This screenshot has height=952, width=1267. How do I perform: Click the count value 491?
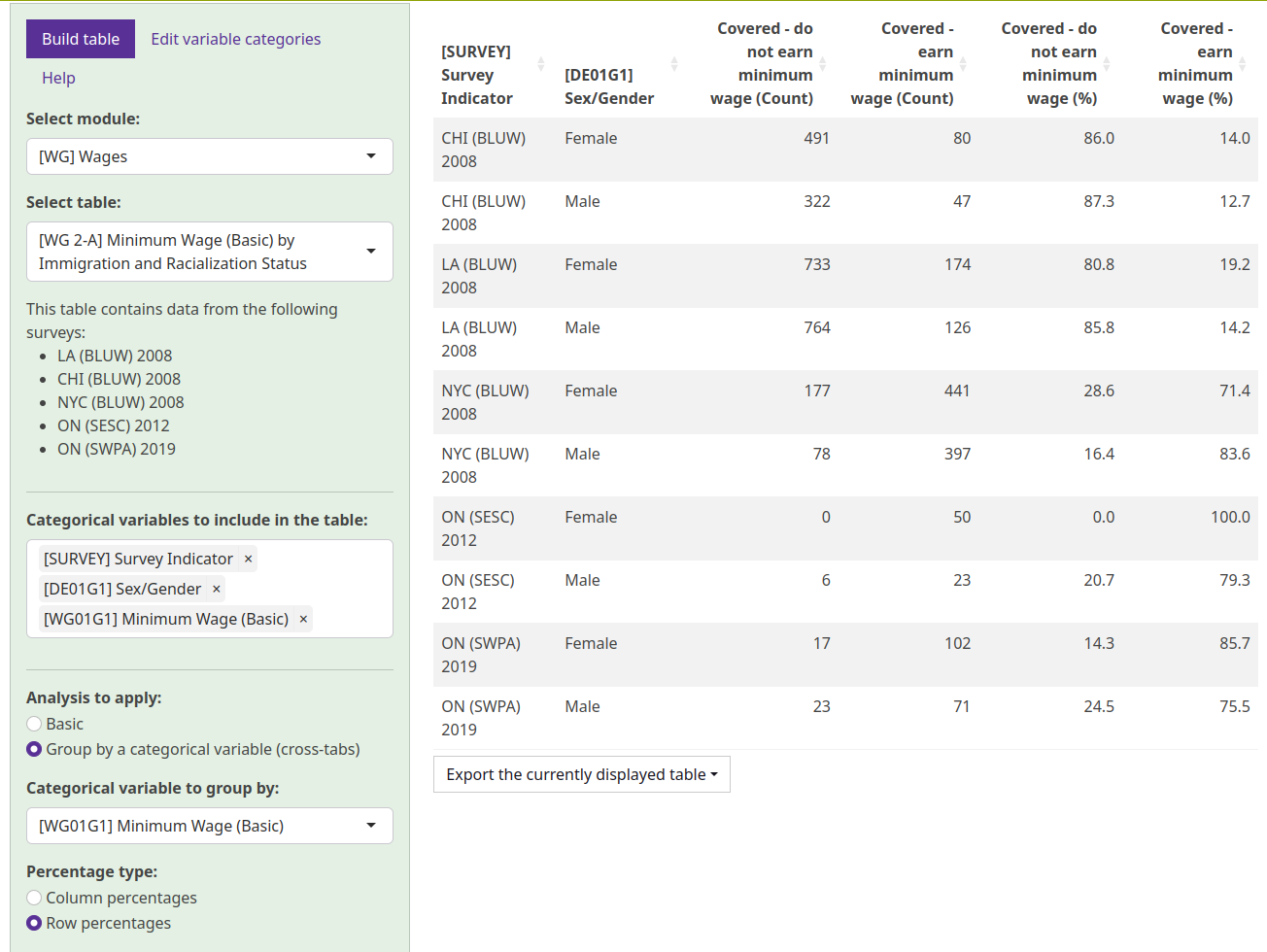[x=816, y=138]
